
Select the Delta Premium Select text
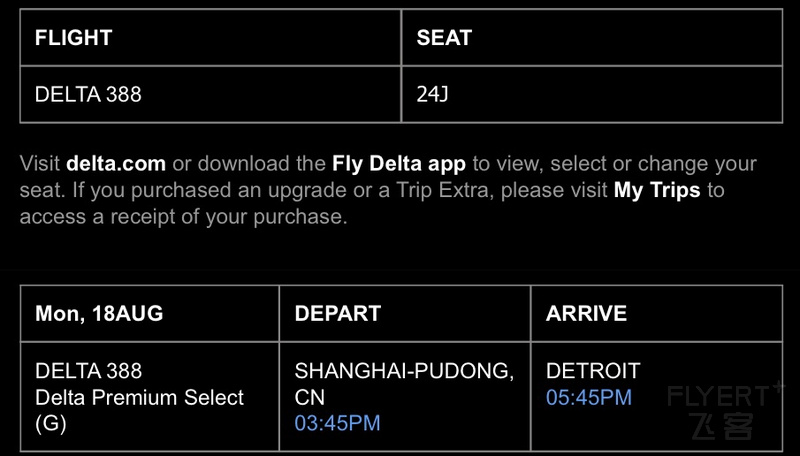140,397
